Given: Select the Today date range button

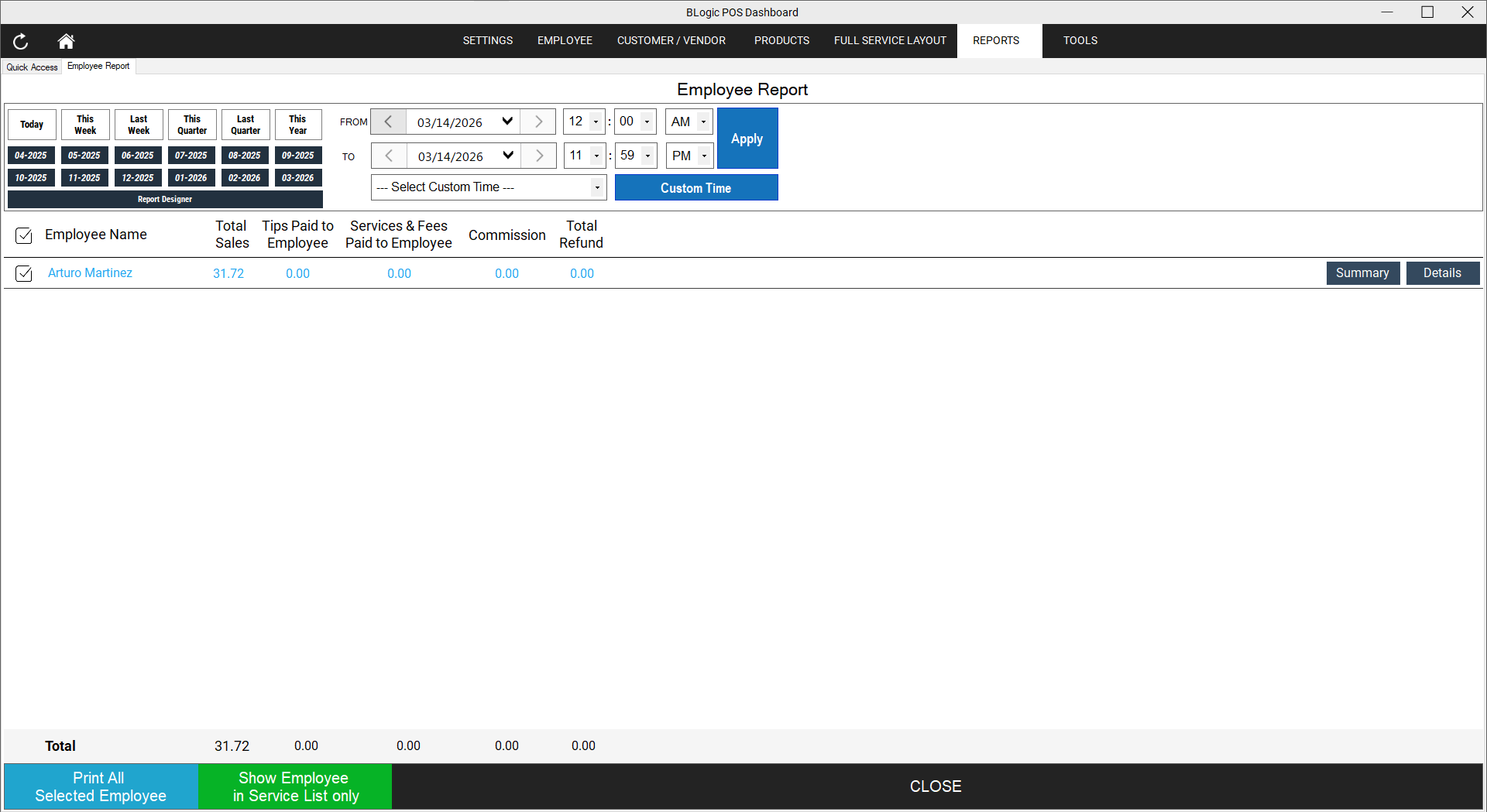Looking at the screenshot, I should tap(32, 125).
